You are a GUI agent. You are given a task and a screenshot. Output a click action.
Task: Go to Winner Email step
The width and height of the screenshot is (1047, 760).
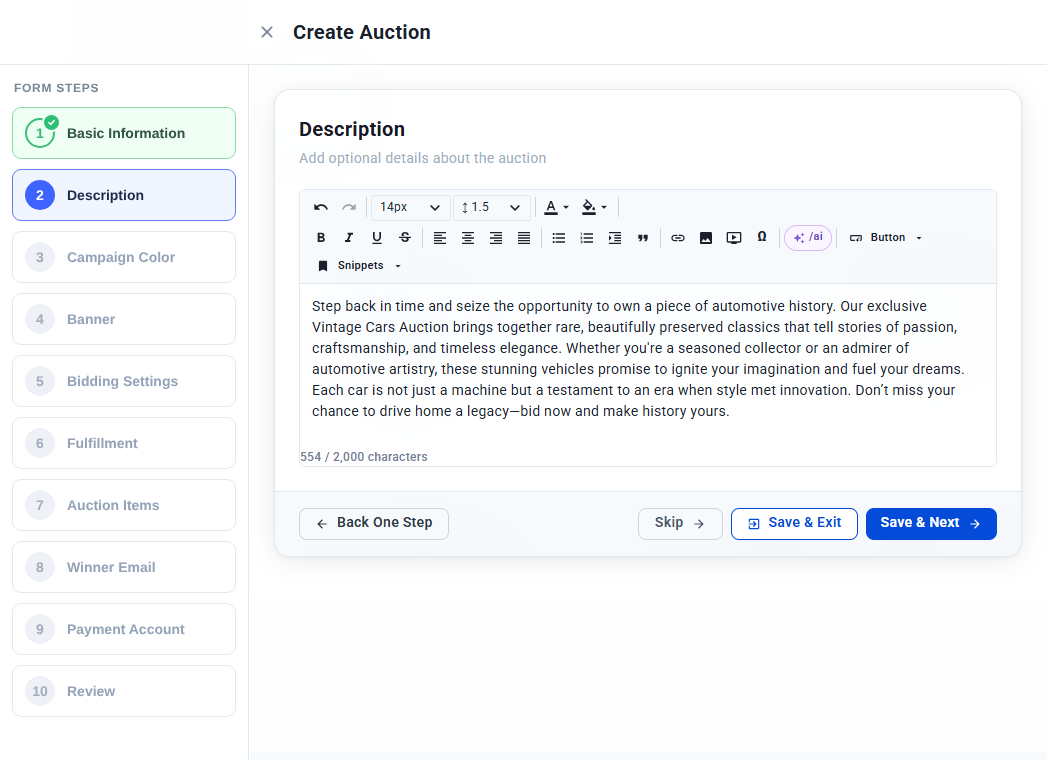tap(124, 567)
